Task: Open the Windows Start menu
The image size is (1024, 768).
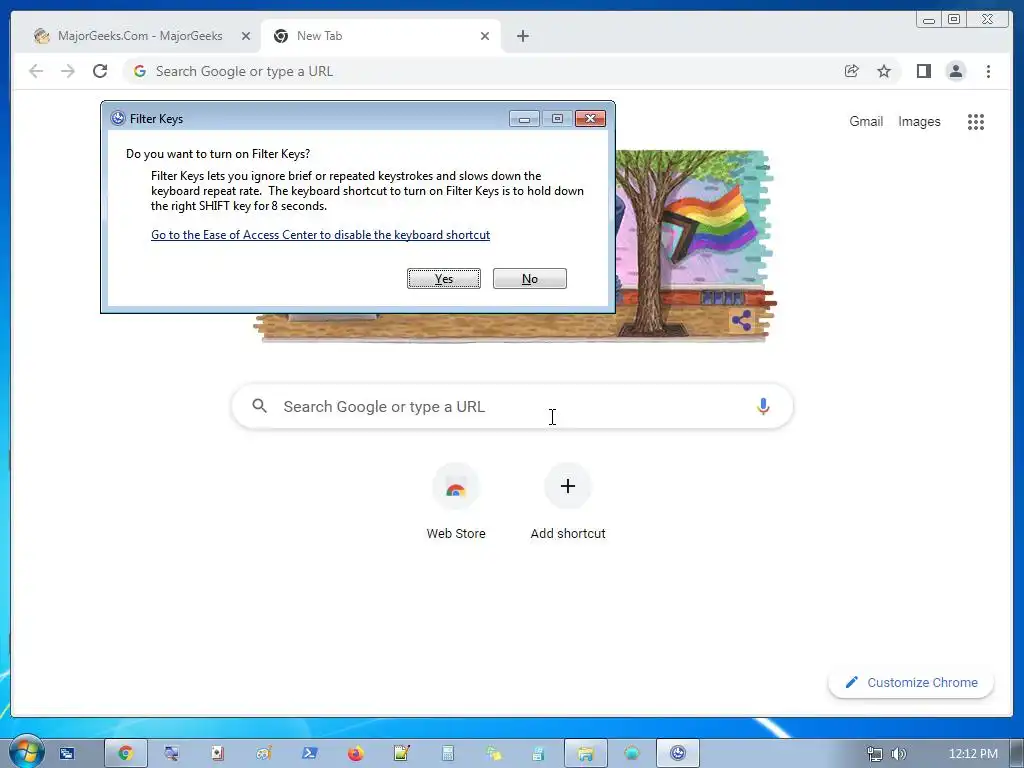Action: click(26, 752)
